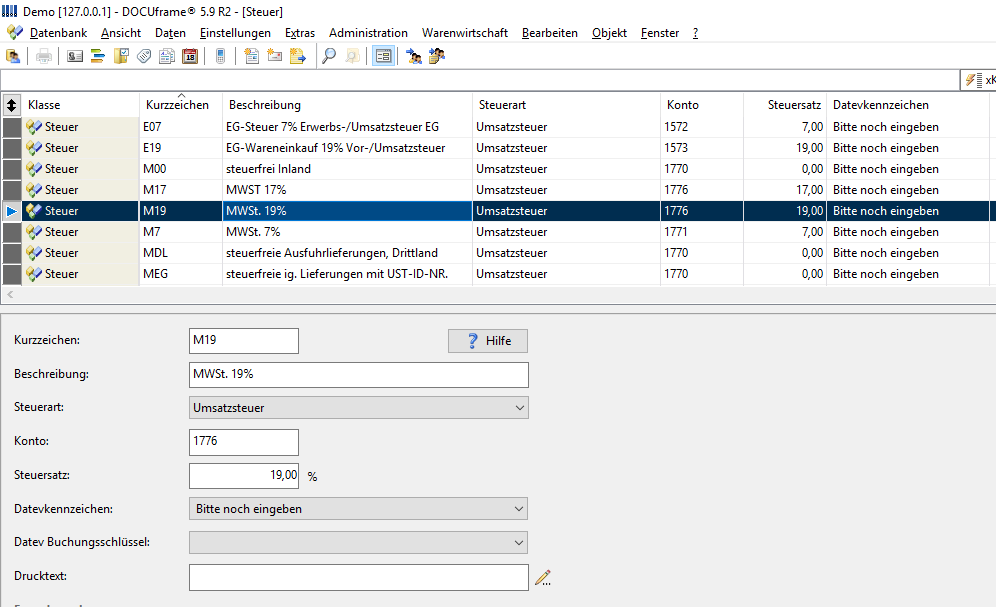The height and width of the screenshot is (607, 996).
Task: Click the new document icon
Action: pyautogui.click(x=252, y=57)
